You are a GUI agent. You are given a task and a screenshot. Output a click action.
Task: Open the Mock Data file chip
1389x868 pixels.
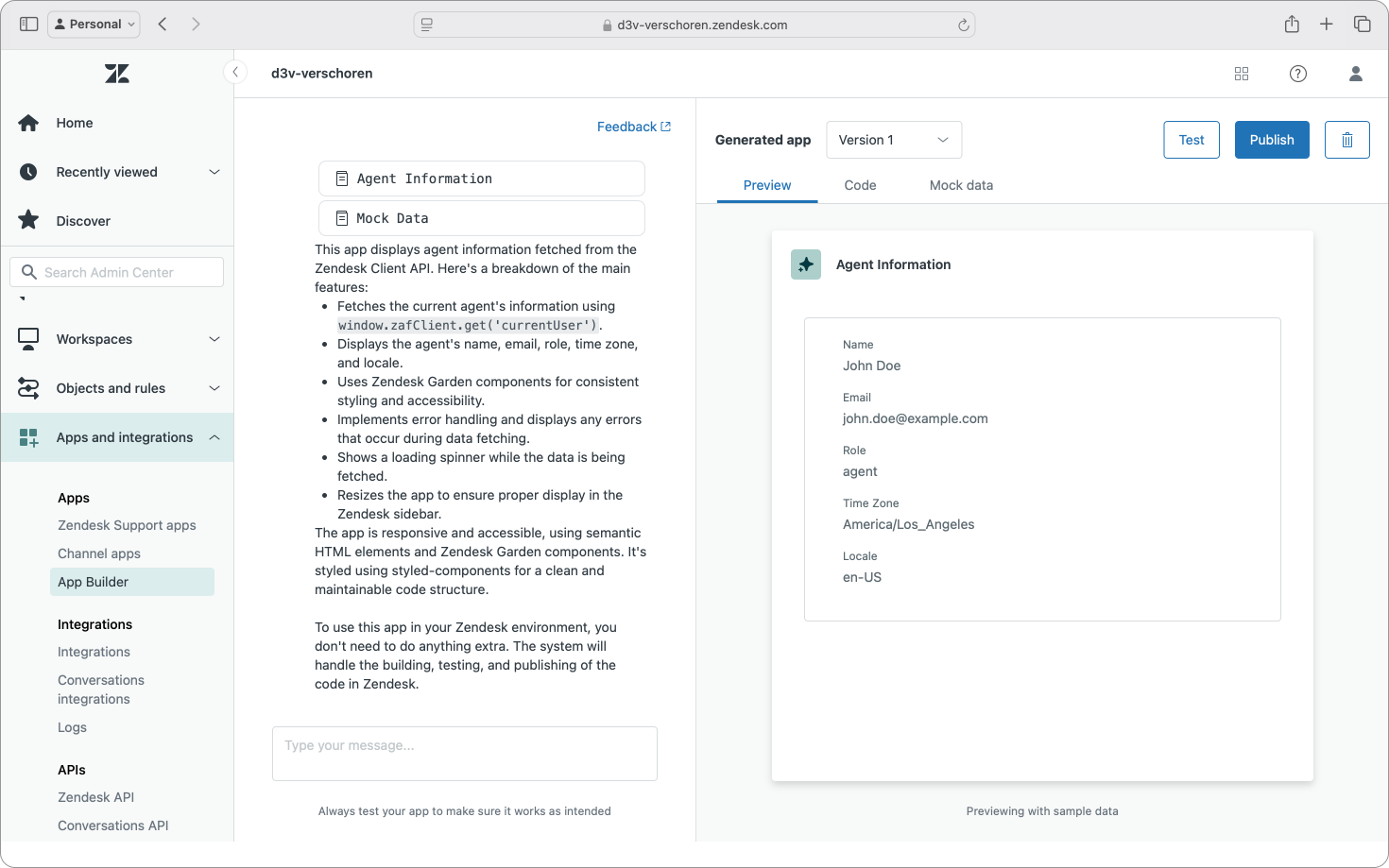point(482,218)
